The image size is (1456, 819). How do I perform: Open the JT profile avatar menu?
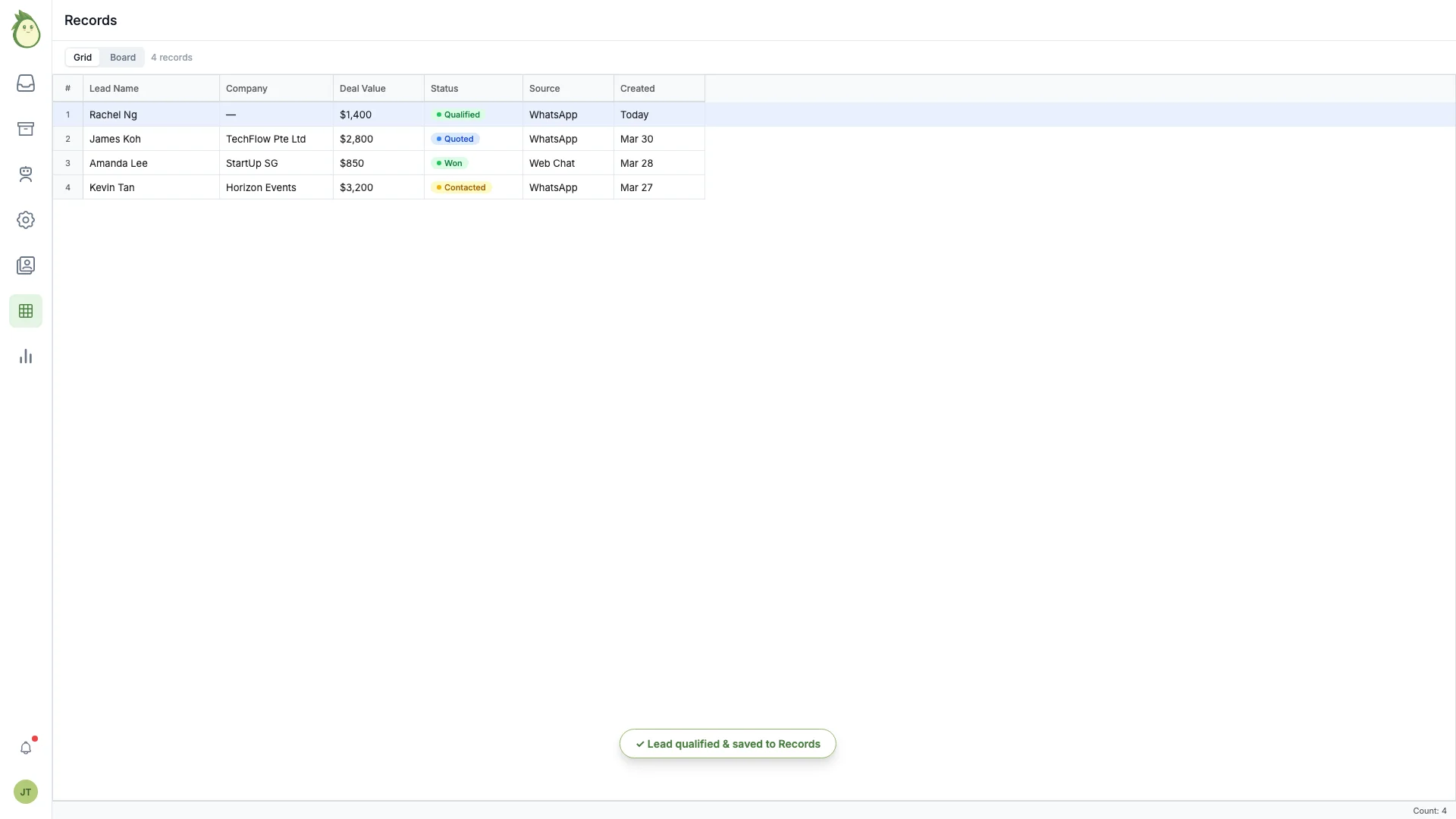[25, 792]
